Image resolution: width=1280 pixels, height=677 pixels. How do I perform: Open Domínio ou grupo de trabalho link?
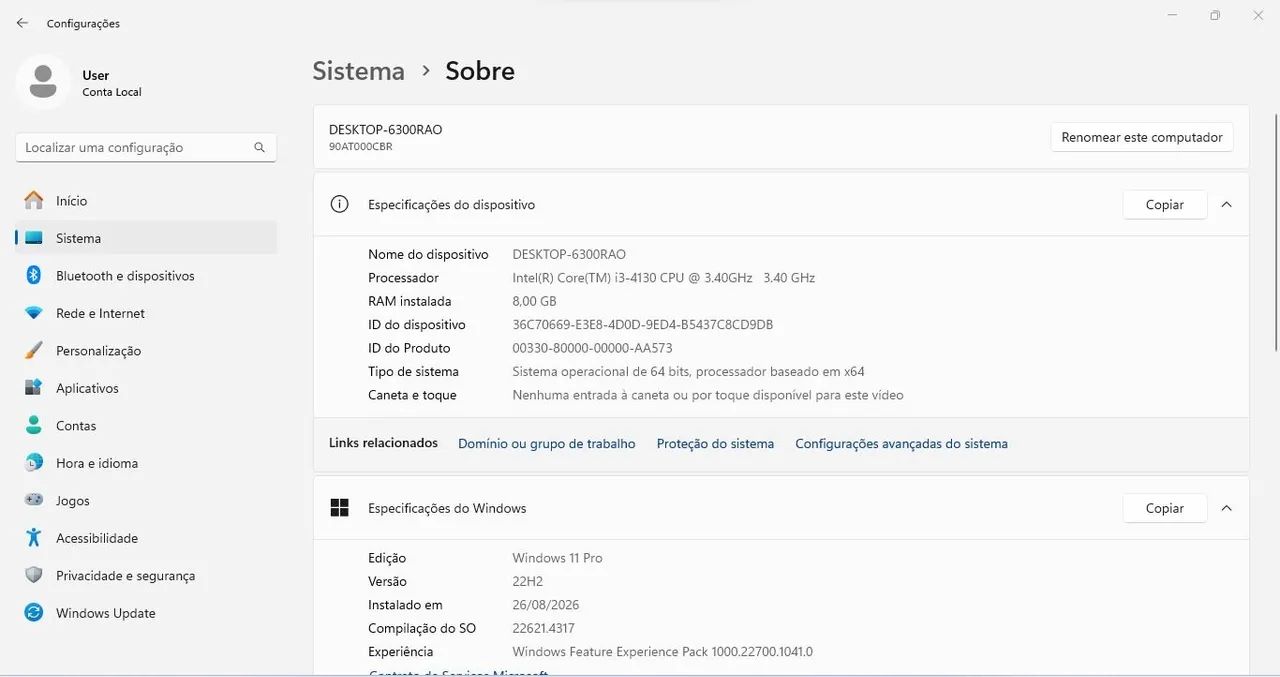coord(547,444)
